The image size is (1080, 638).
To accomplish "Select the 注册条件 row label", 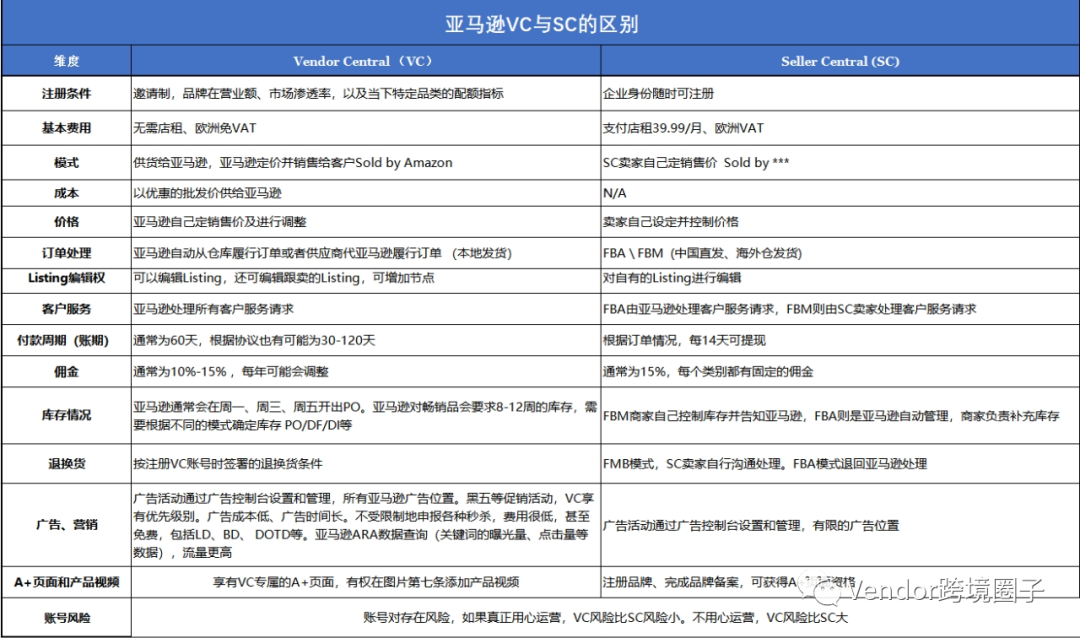I will (x=66, y=93).
